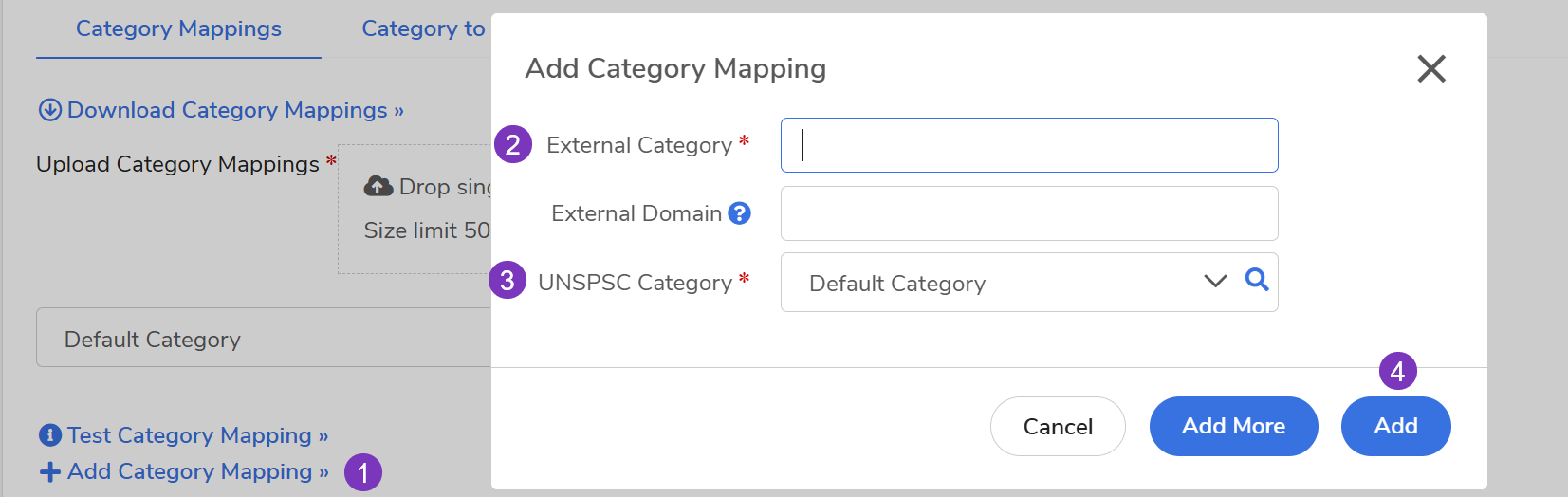
Task: Click the download circle arrow icon
Action: pos(49,110)
